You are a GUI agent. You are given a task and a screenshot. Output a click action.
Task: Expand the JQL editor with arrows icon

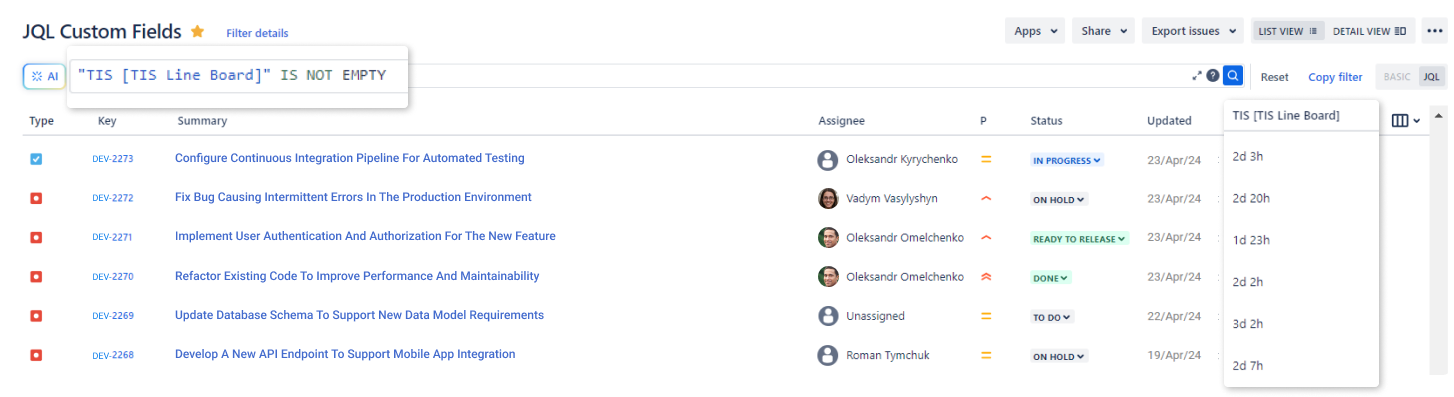coord(1197,76)
